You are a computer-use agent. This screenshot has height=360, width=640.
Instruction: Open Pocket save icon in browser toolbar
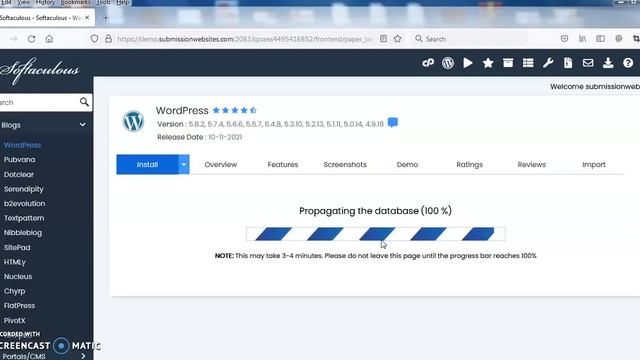[x=564, y=39]
